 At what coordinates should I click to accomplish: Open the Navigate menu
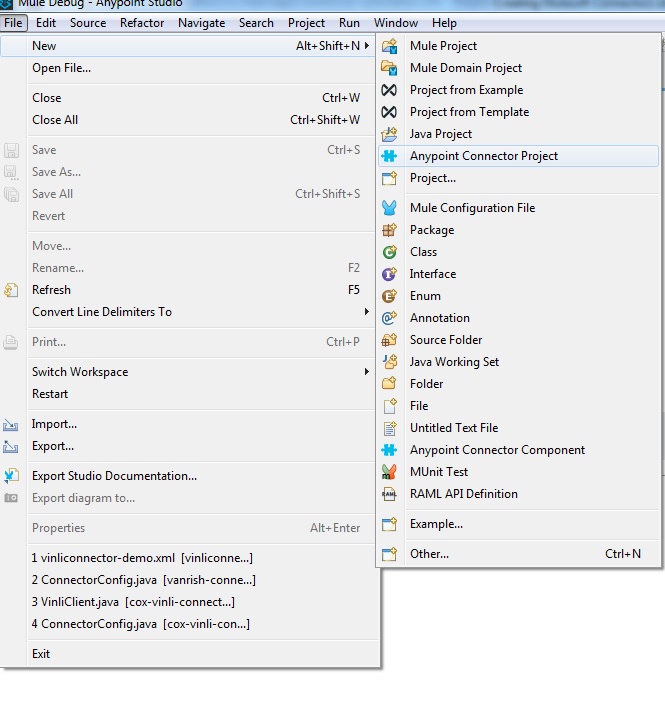click(202, 23)
